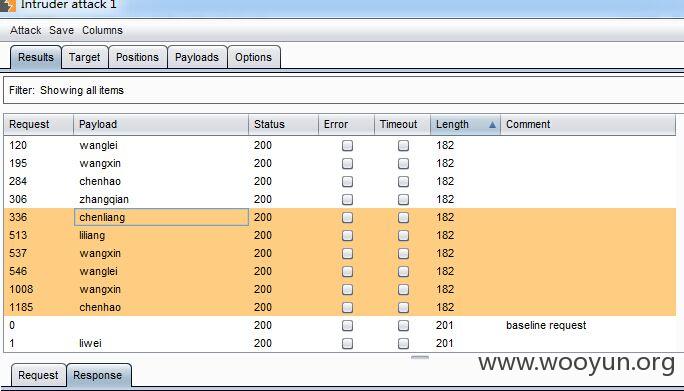Toggle Error checkbox for baseline request 0

coord(347,325)
